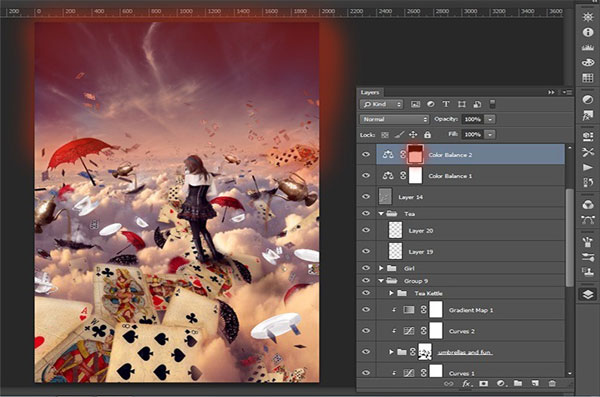Click Link Layers icon at panel bottom
Screen dimensions: 600x397
click(x=448, y=384)
